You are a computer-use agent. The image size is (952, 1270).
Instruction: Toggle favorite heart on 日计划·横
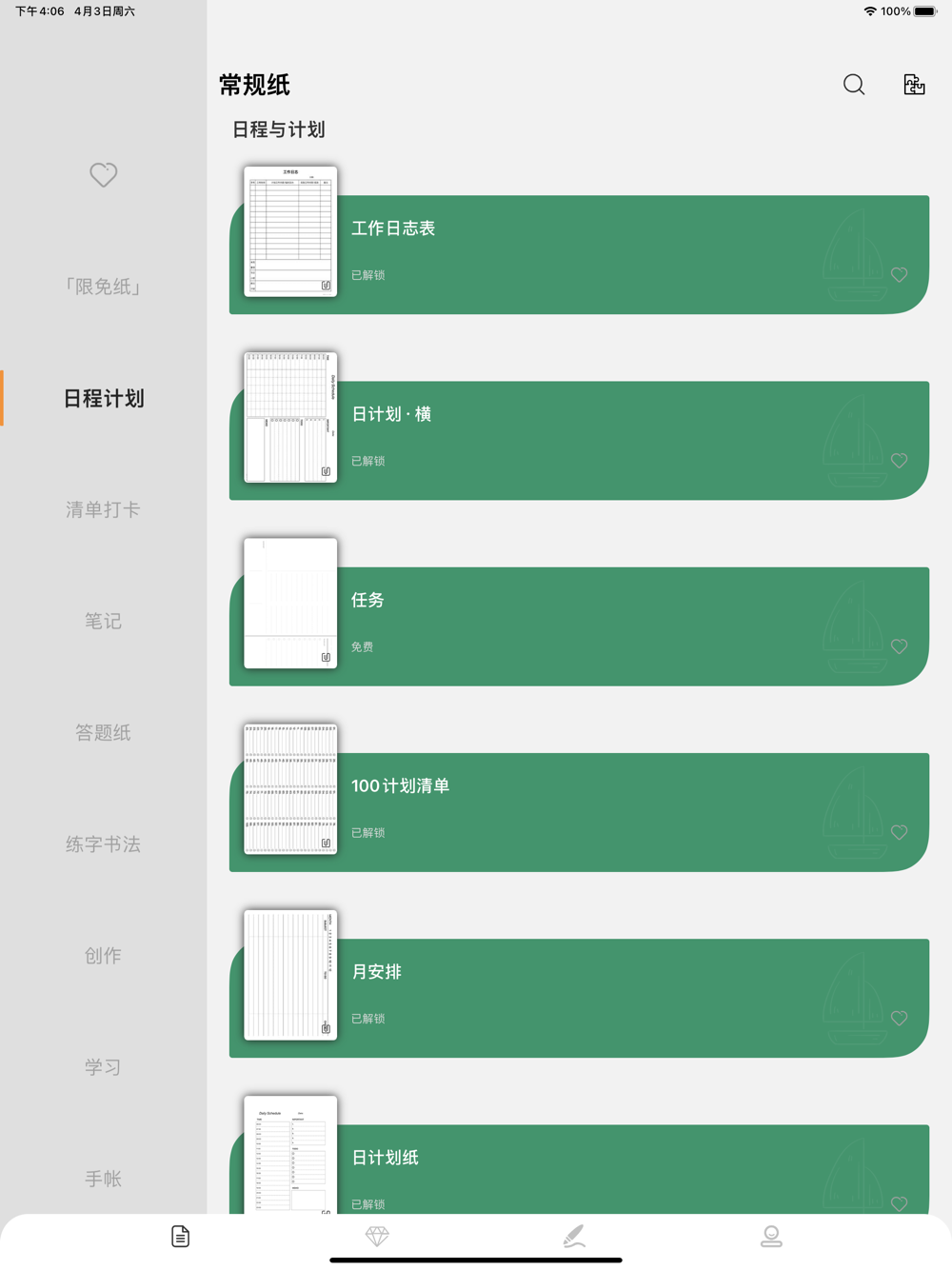899,461
